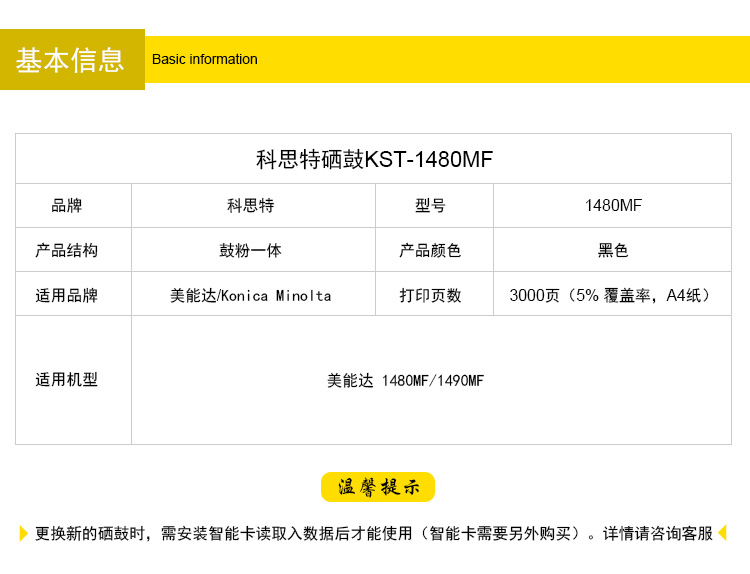Viewport: 750px width, 574px height.
Task: Click the 科思特 brand value cell
Action: (x=251, y=206)
